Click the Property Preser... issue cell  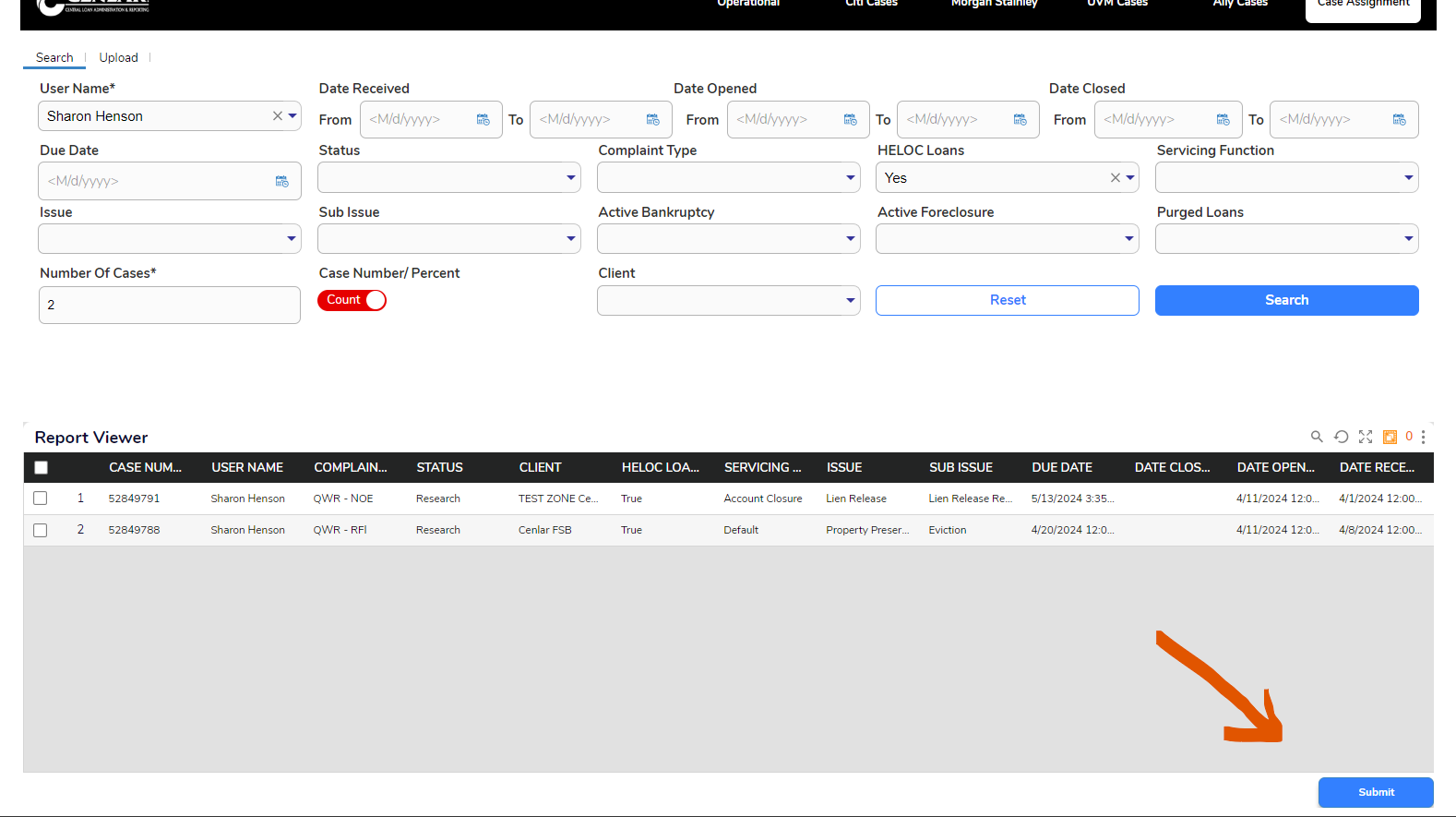867,530
